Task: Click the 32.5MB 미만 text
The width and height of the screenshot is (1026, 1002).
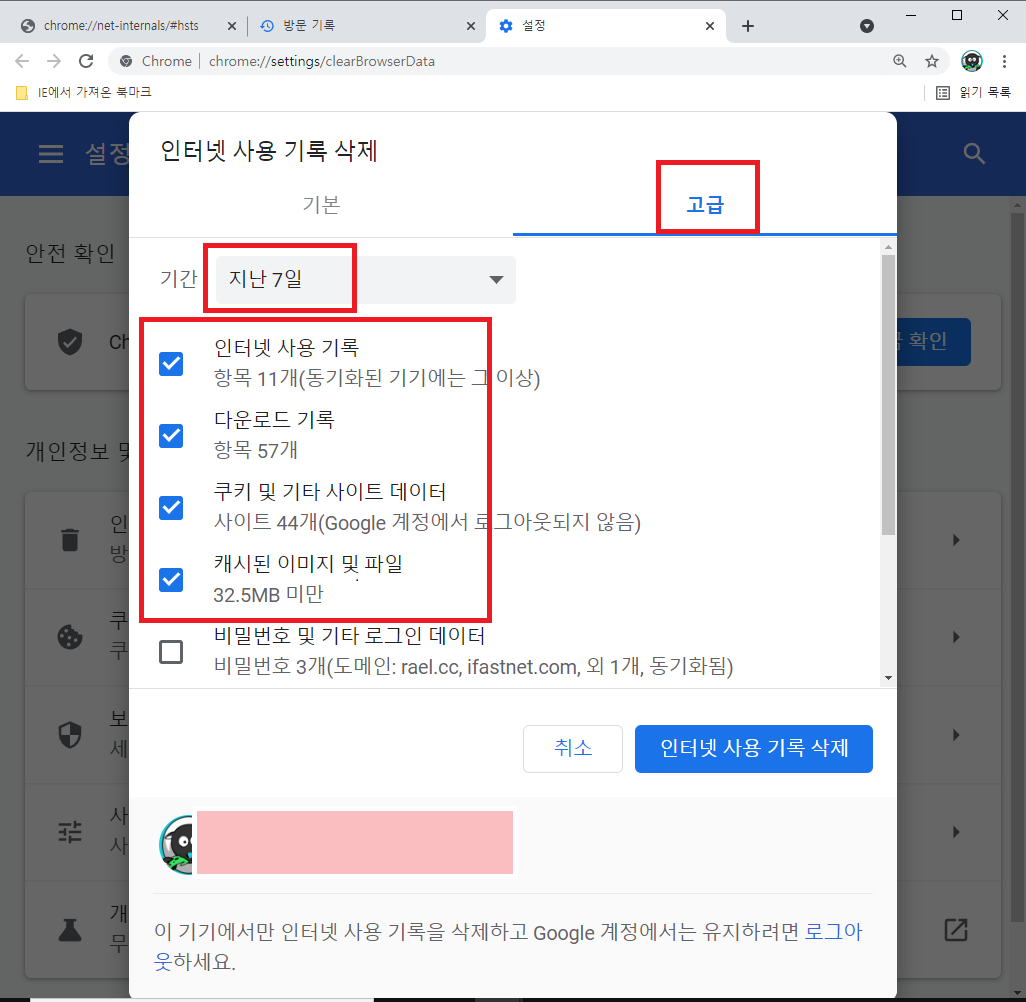Action: [x=268, y=594]
